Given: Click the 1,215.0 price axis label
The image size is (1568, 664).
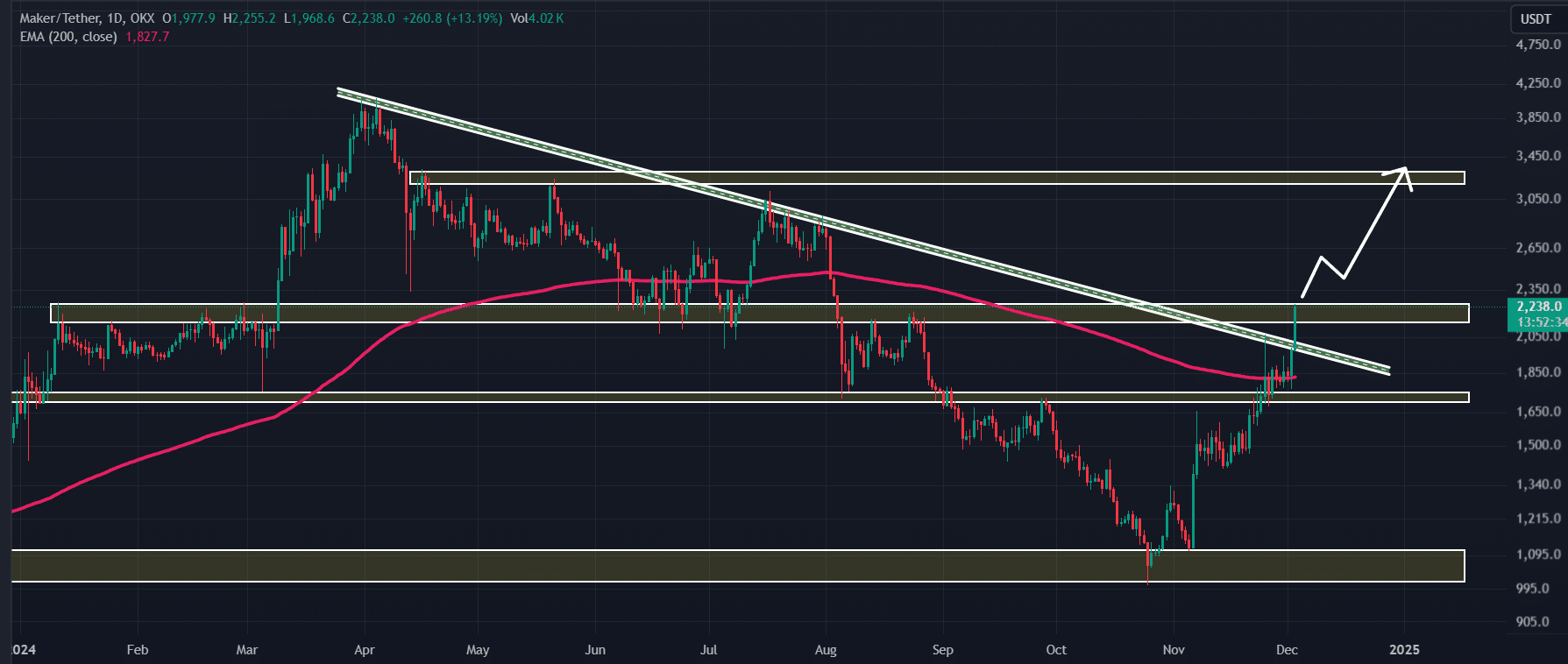Looking at the screenshot, I should click(1538, 519).
